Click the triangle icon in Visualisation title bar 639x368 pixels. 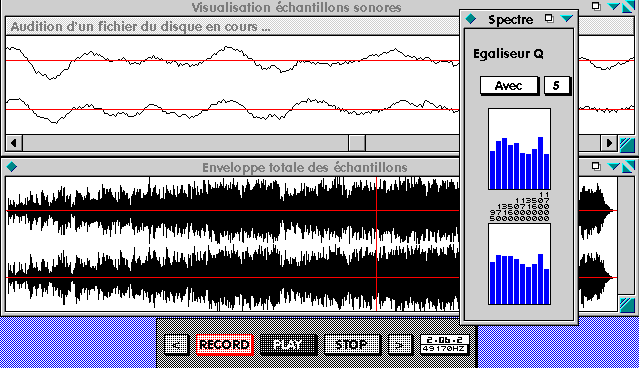pos(613,7)
